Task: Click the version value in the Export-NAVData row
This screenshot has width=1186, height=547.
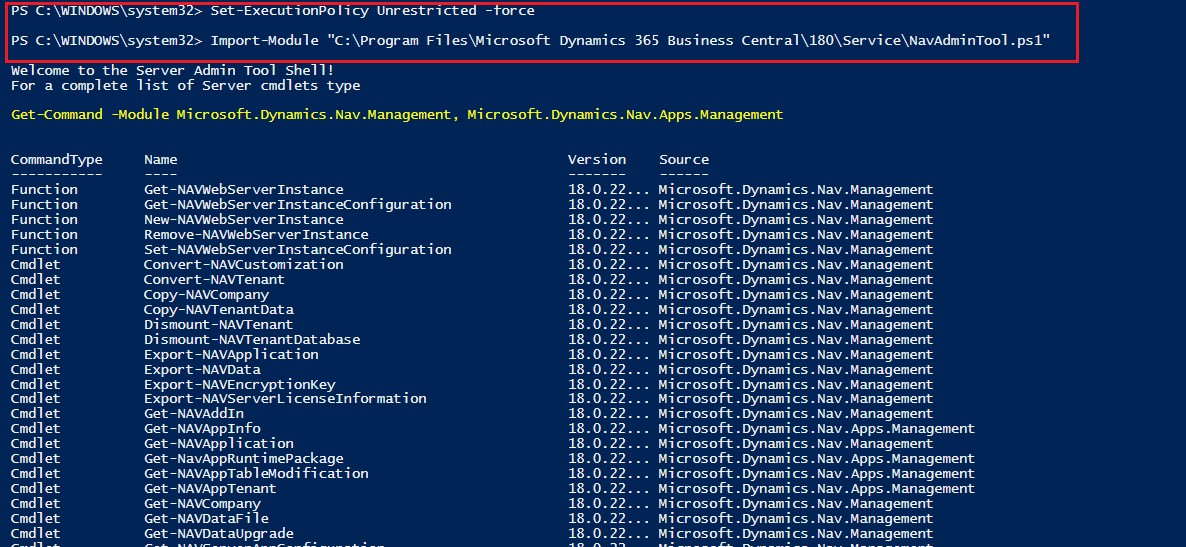Action: pyautogui.click(x=609, y=369)
